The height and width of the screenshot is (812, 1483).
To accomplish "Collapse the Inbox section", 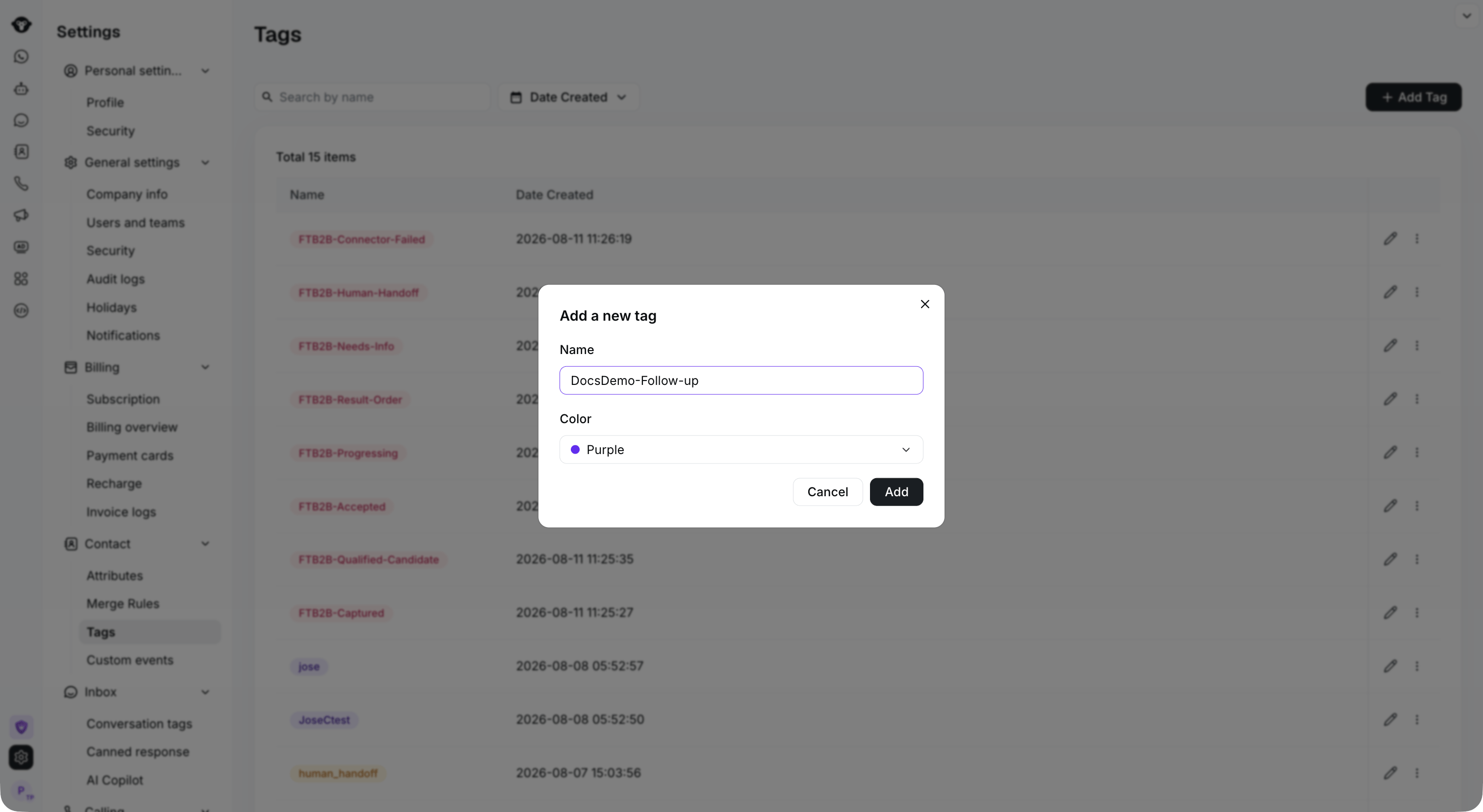I will tap(205, 692).
